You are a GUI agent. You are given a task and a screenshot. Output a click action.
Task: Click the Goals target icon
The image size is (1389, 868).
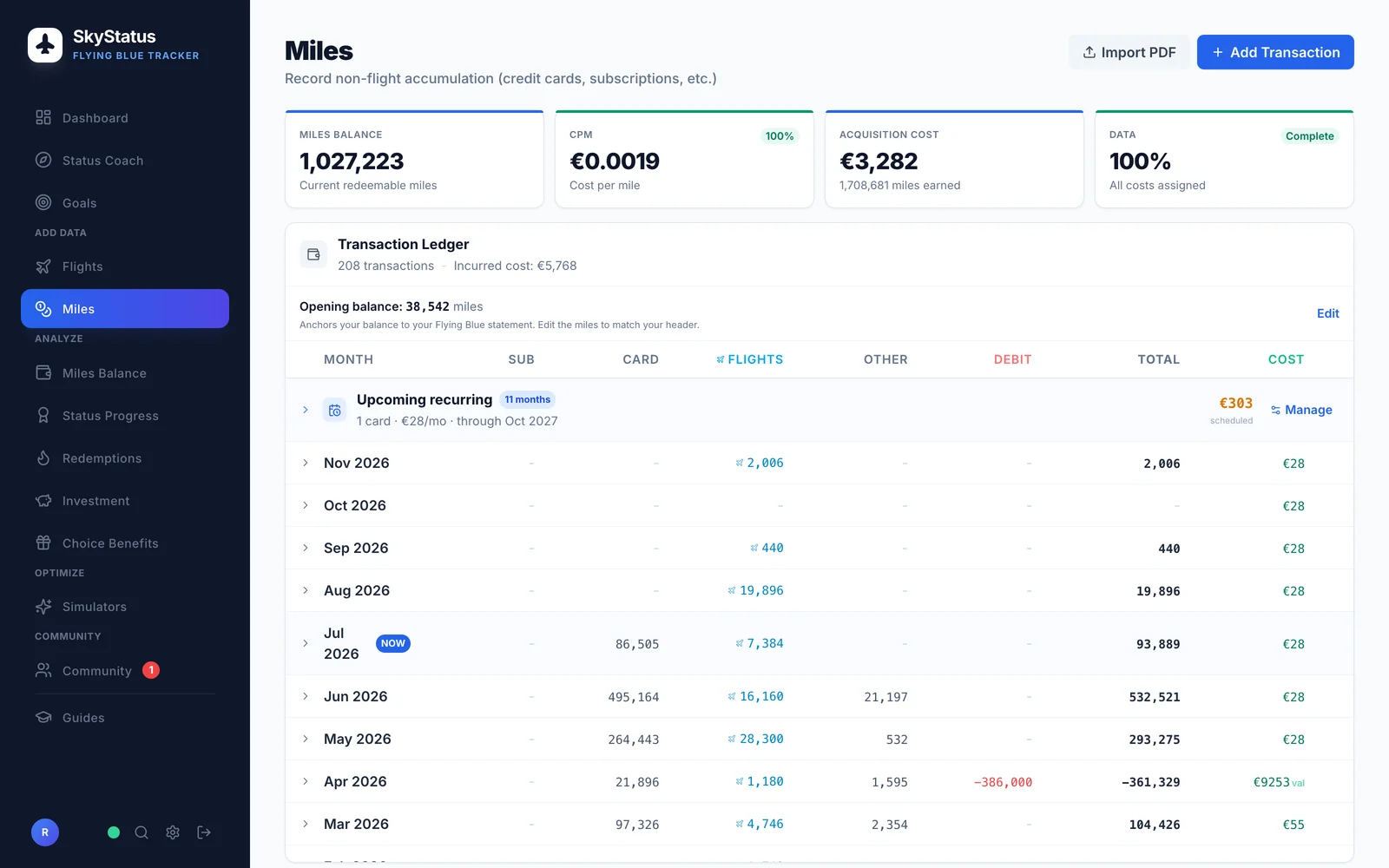[x=43, y=202]
